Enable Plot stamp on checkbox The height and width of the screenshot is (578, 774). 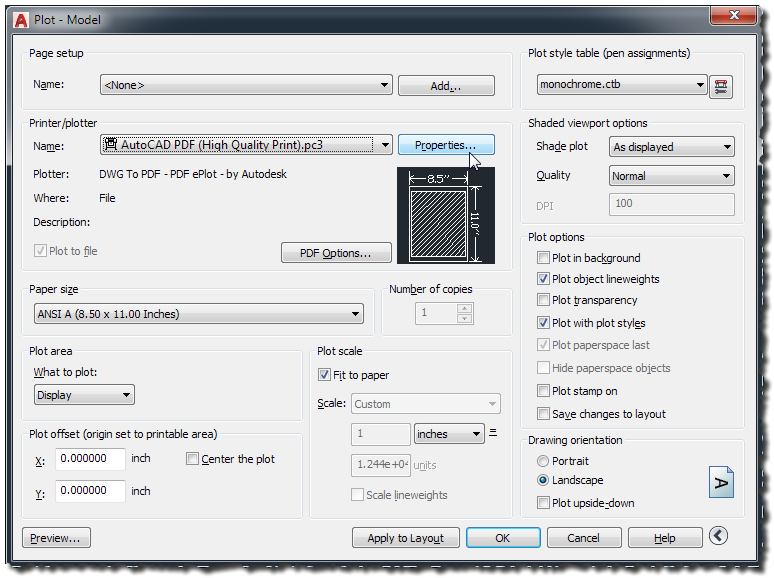543,391
